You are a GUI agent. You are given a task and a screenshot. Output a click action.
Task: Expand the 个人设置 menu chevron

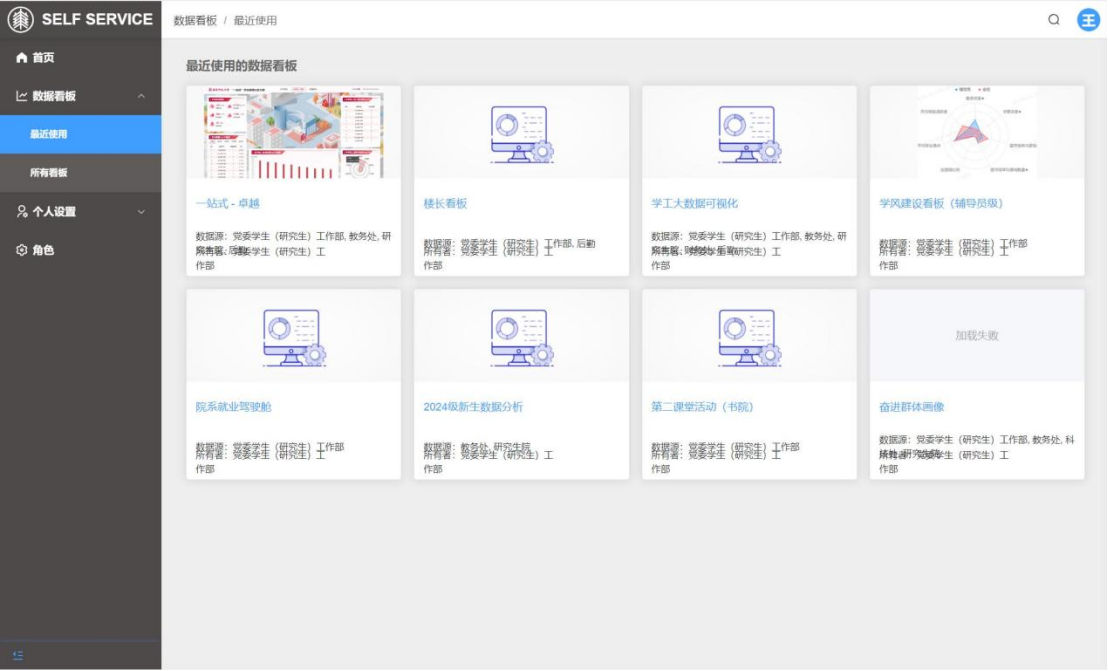point(141,212)
